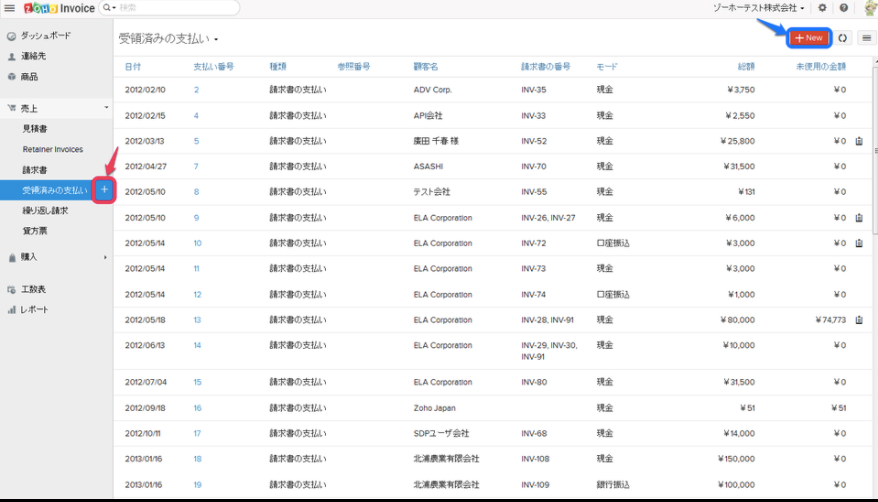This screenshot has height=502, width=878.
Task: Open the list options menu icon
Action: 866,38
